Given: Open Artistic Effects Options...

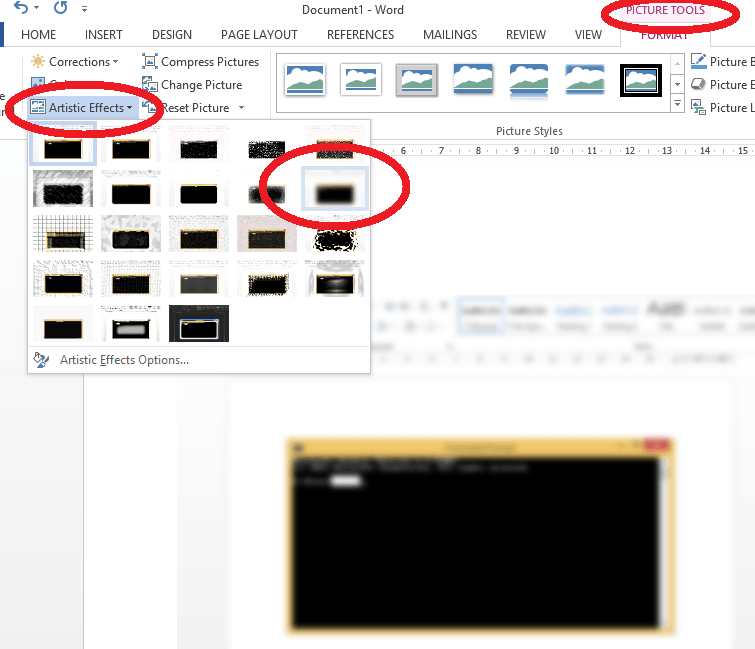Looking at the screenshot, I should 123,360.
